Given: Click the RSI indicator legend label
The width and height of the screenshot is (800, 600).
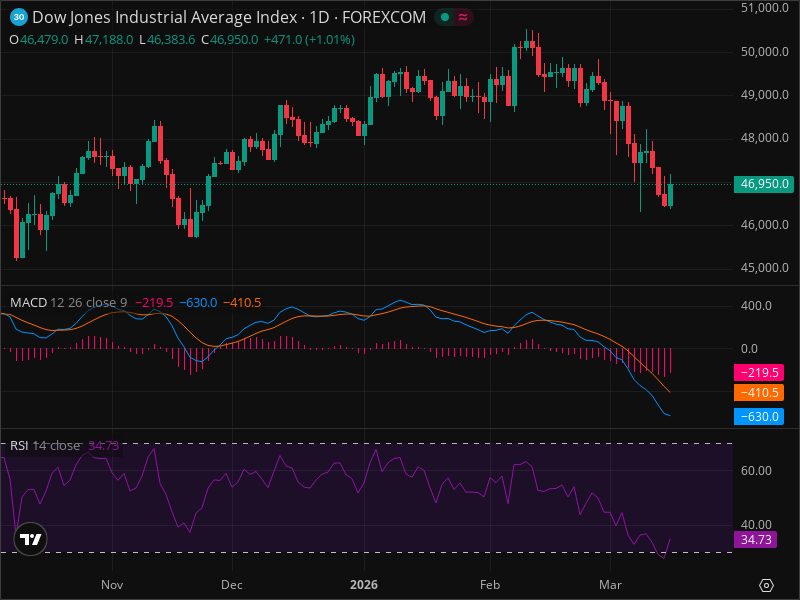Looking at the screenshot, I should pyautogui.click(x=19, y=445).
